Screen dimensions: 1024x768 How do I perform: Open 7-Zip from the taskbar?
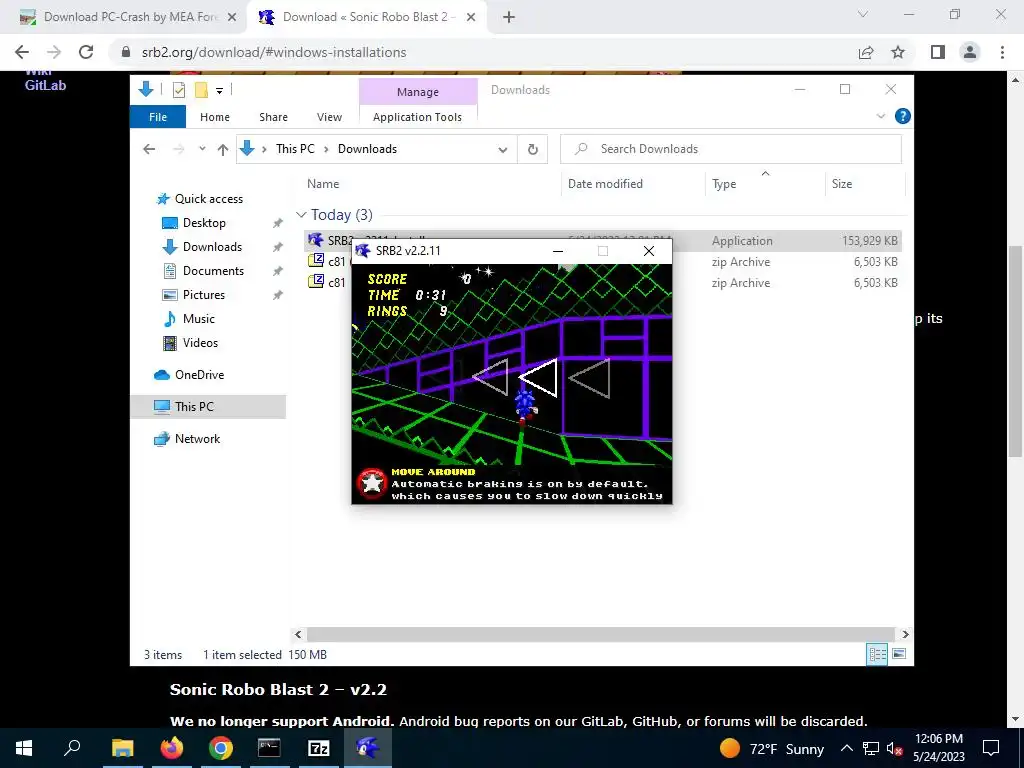click(319, 748)
